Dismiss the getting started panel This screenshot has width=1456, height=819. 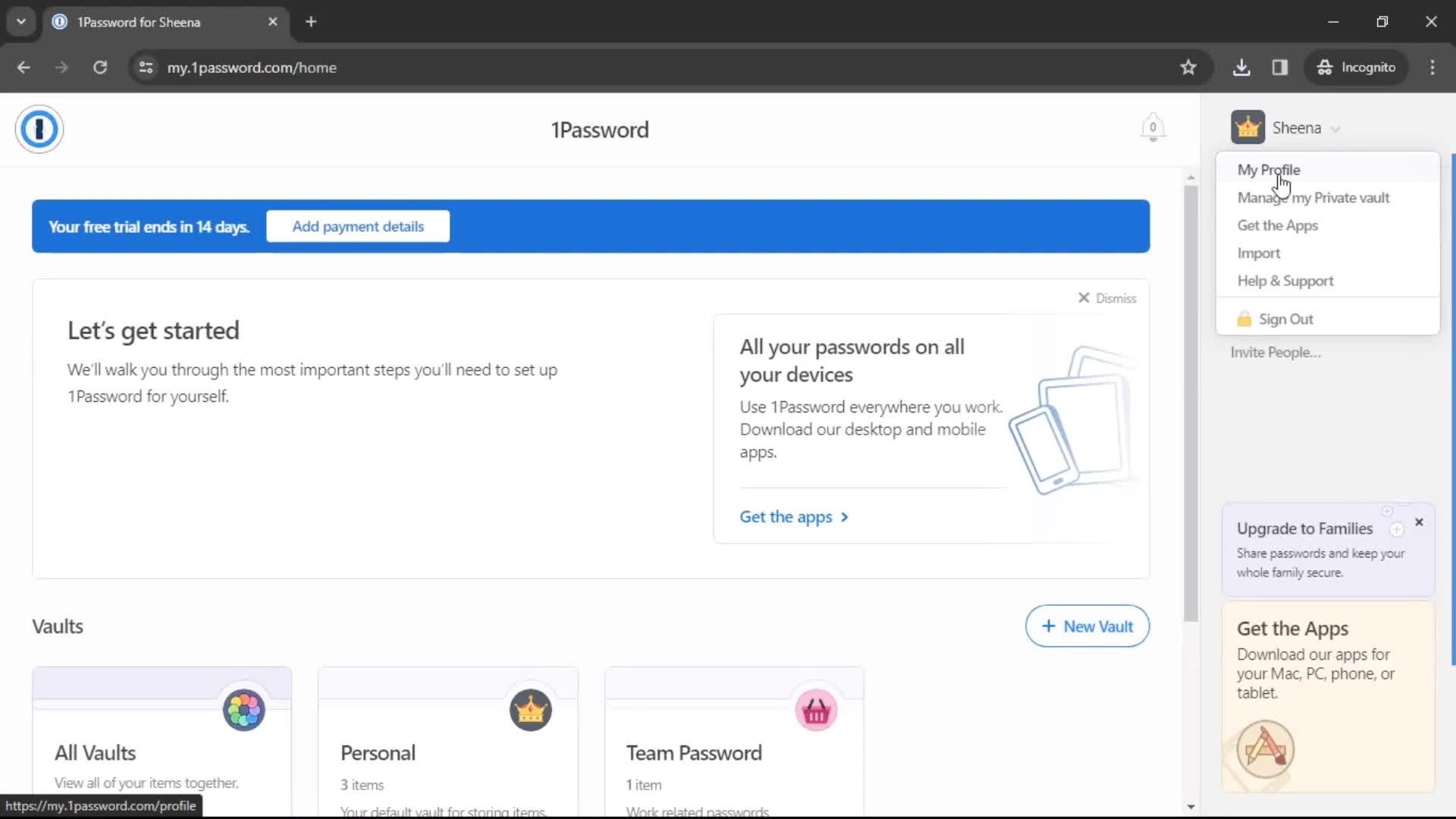point(1106,298)
